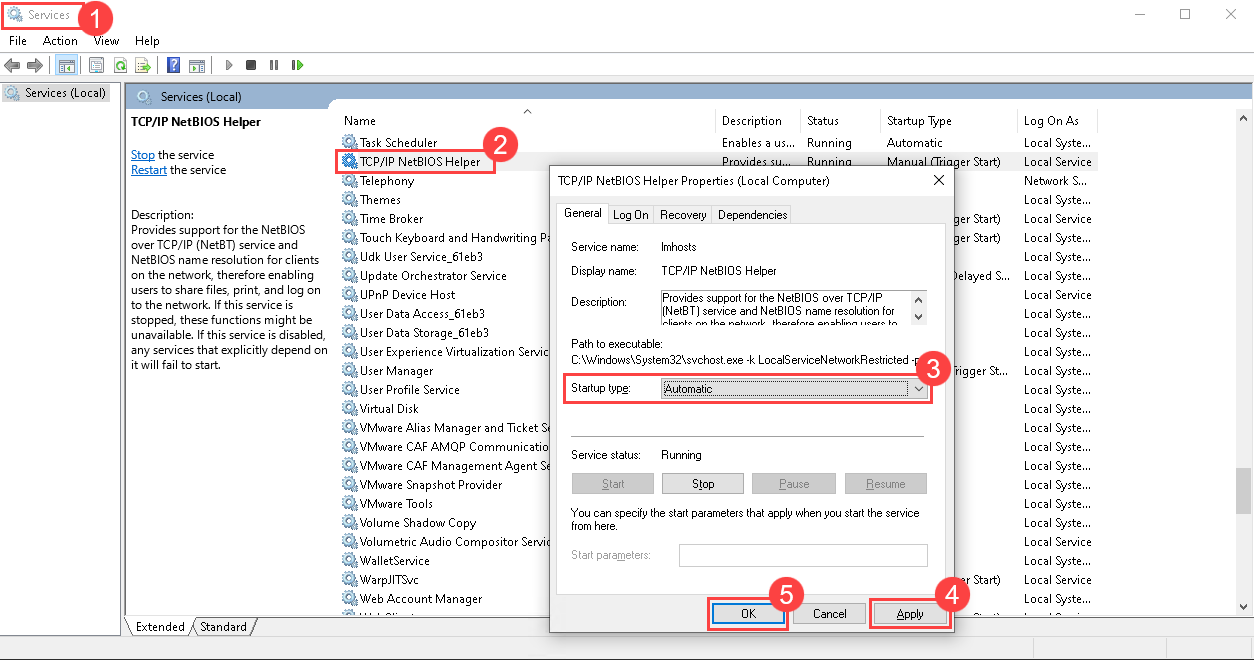Screen dimensions: 1254x660
Task: Open Export List from the toolbar
Action: pyautogui.click(x=144, y=65)
